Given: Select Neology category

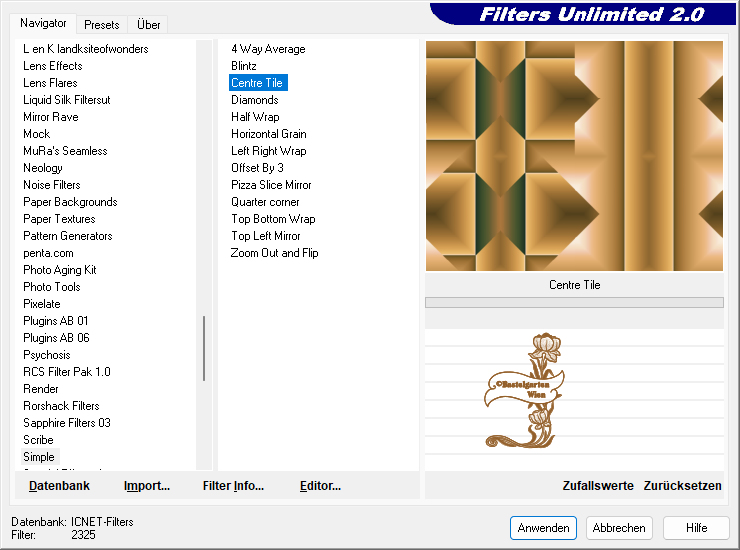Looking at the screenshot, I should pyautogui.click(x=42, y=168).
